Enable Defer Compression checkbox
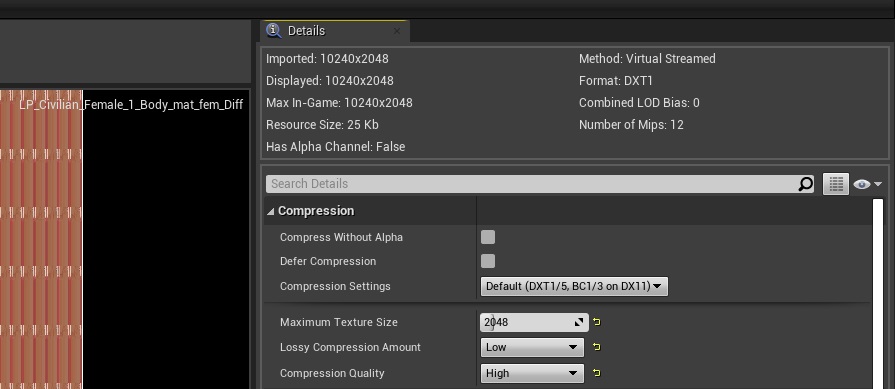Image resolution: width=895 pixels, height=389 pixels. coord(488,261)
